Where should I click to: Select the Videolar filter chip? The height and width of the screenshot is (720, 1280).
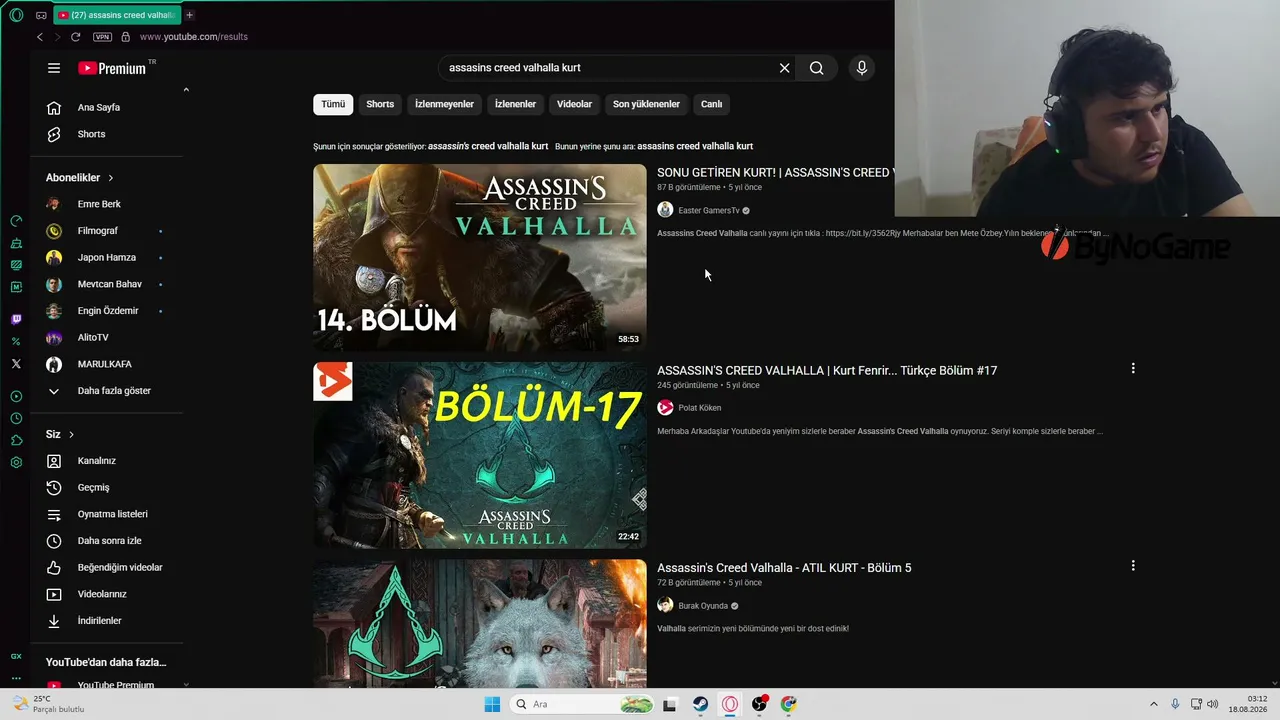pos(574,104)
